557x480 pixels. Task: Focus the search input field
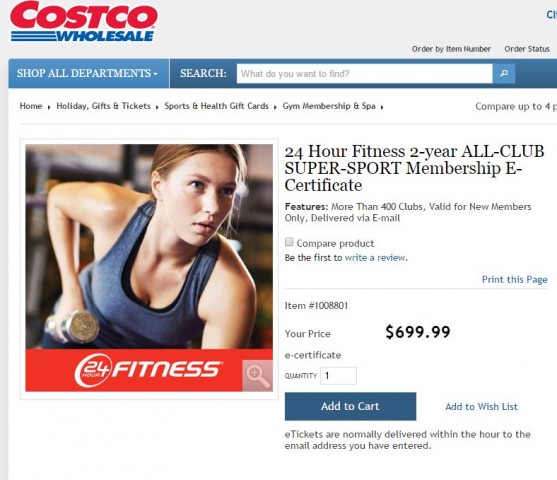click(364, 74)
